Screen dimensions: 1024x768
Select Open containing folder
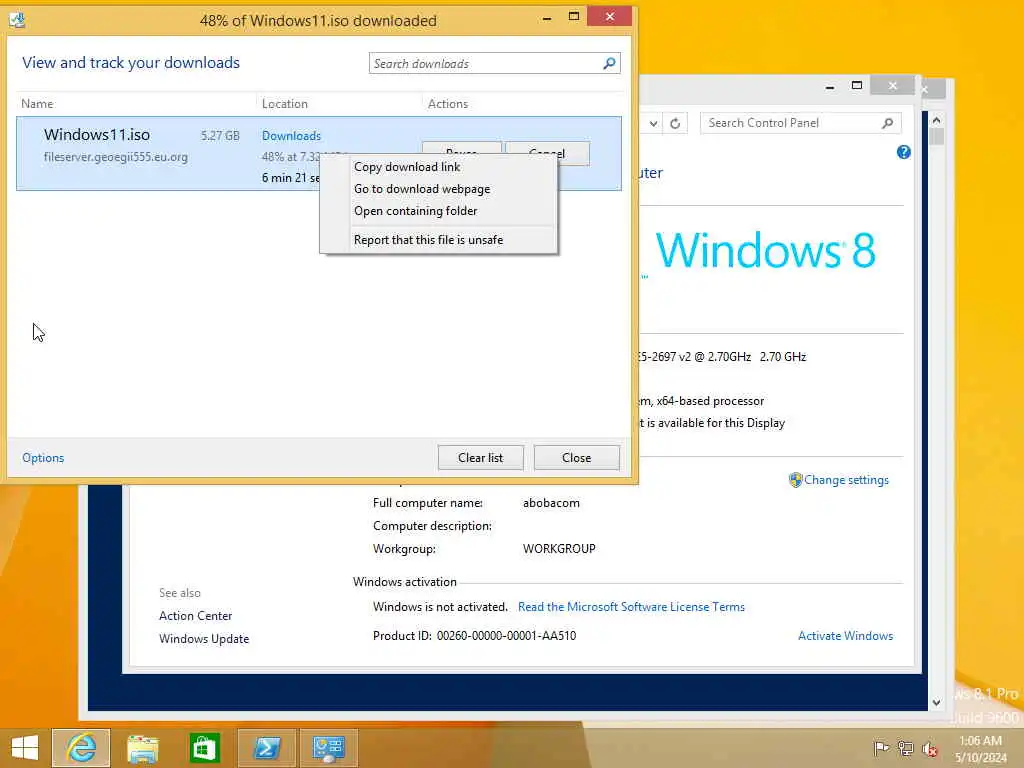coord(415,211)
